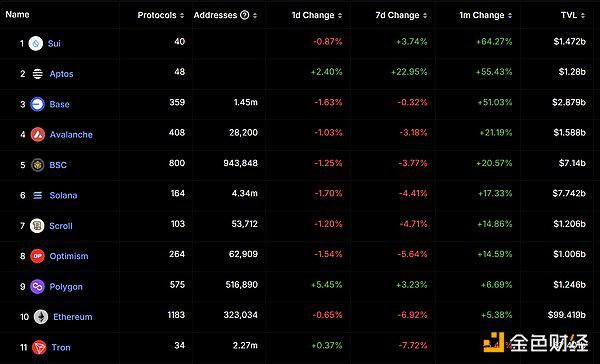Click the Name column header
This screenshot has width=600, height=364.
(18, 15)
